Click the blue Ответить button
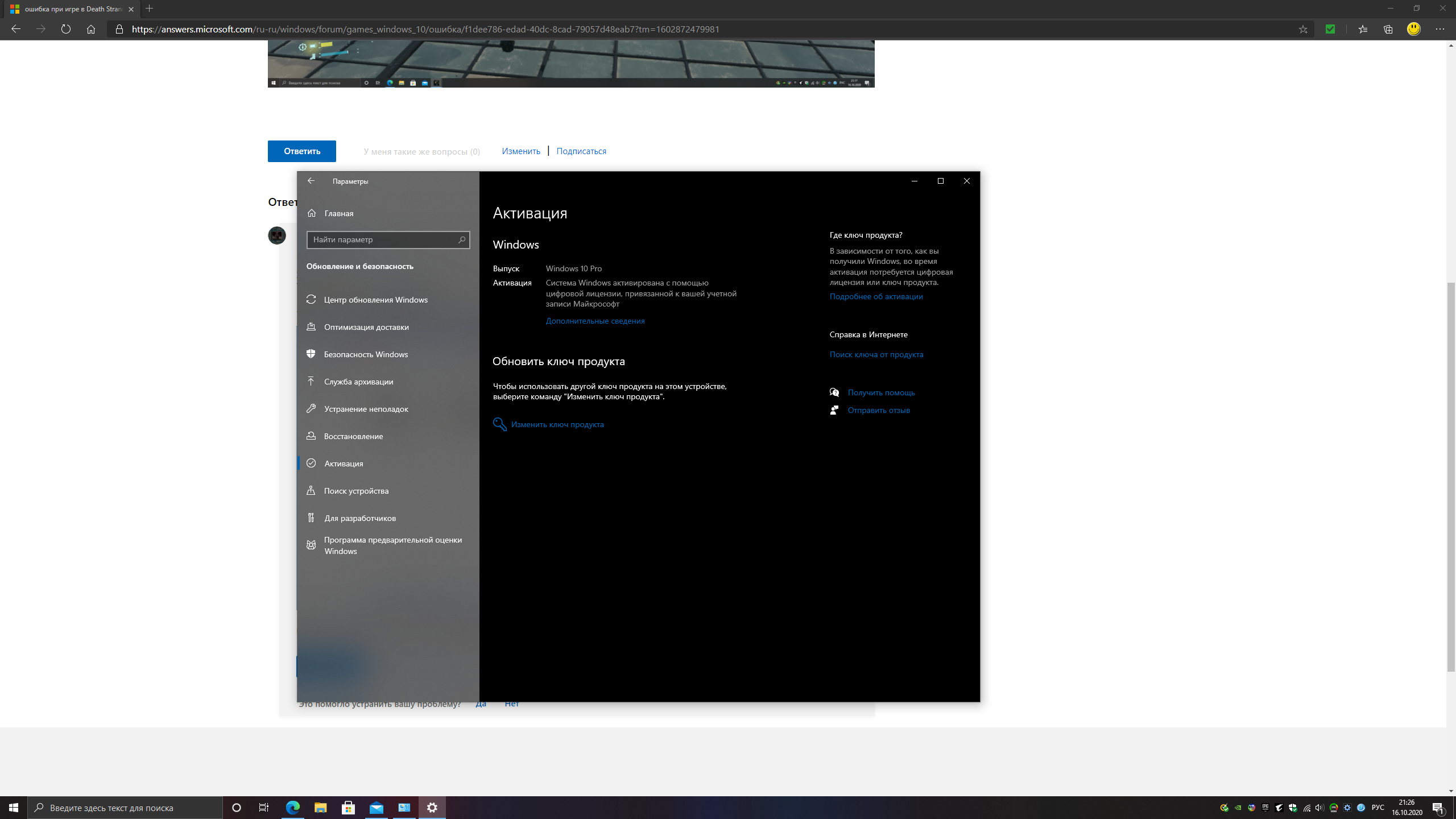Viewport: 1456px width, 819px height. tap(302, 151)
